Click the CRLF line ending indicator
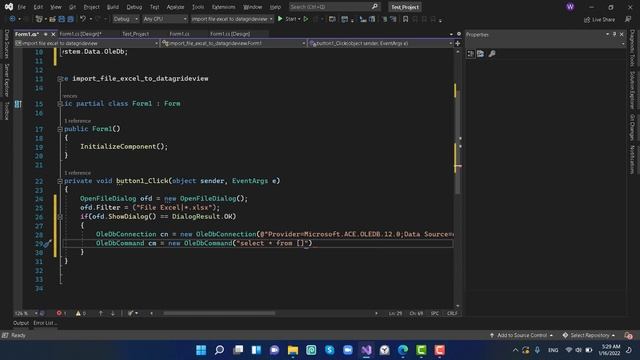The image size is (640, 360). tap(452, 313)
